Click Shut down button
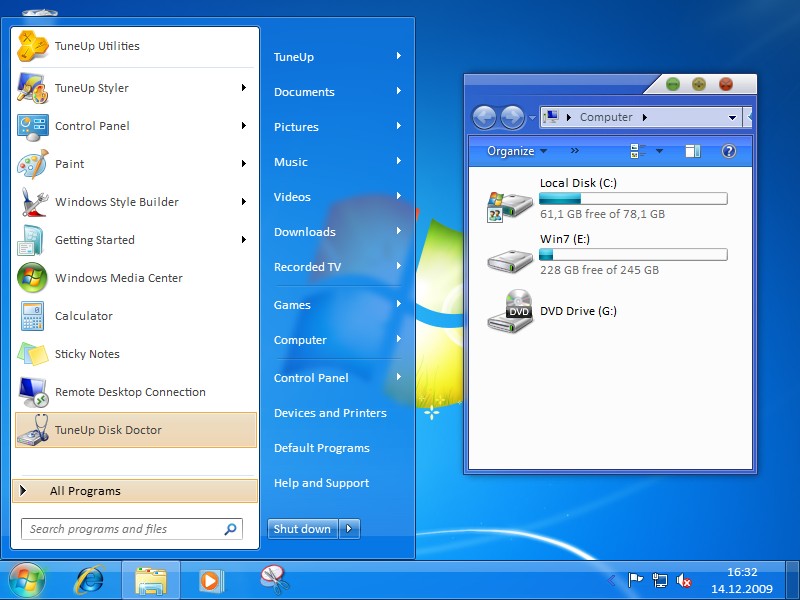 (x=303, y=529)
